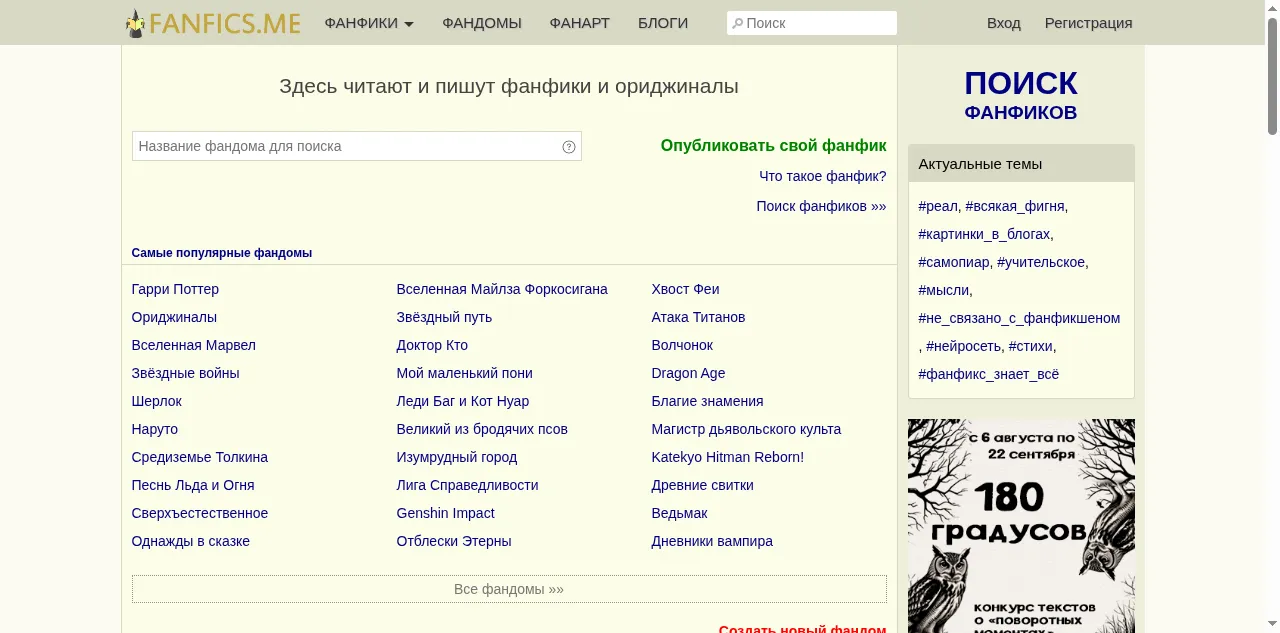
Task: Go to the ФАНАРТ section
Action: coord(579,23)
